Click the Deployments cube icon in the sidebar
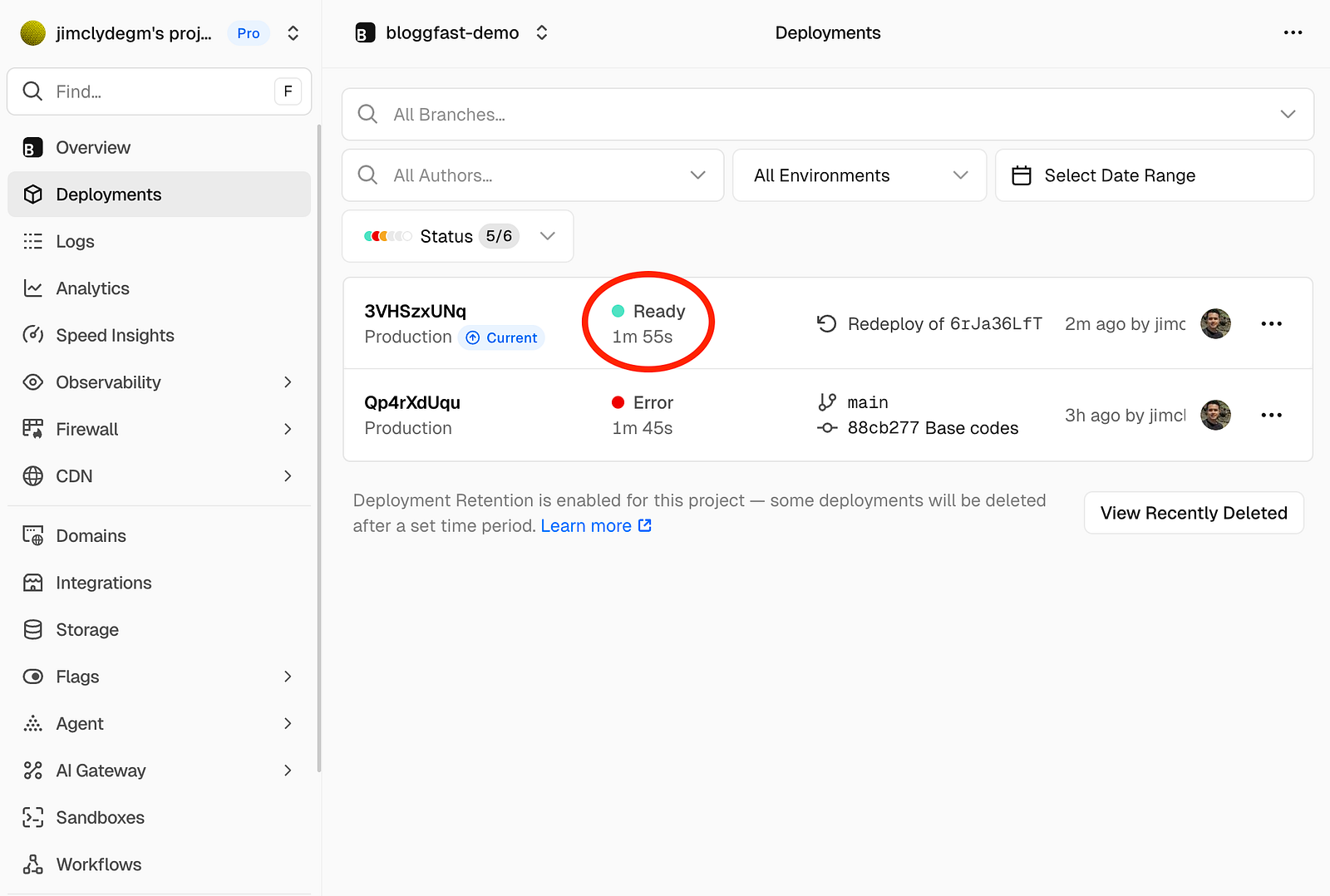This screenshot has width=1330, height=896. tap(32, 194)
